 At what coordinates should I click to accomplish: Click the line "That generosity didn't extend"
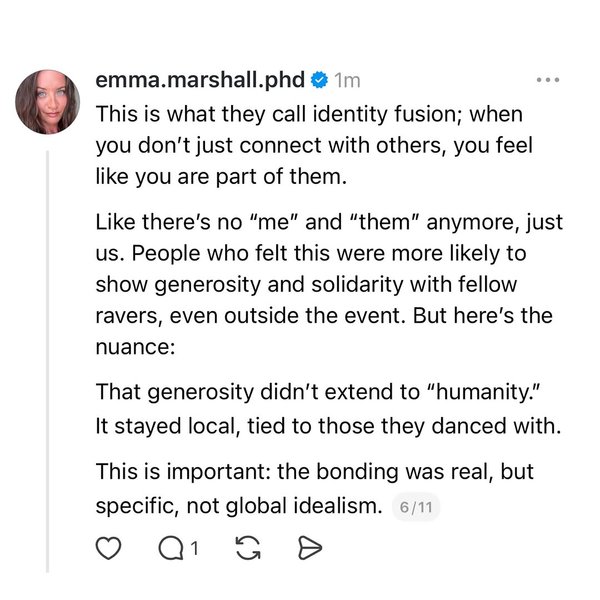click(x=304, y=393)
